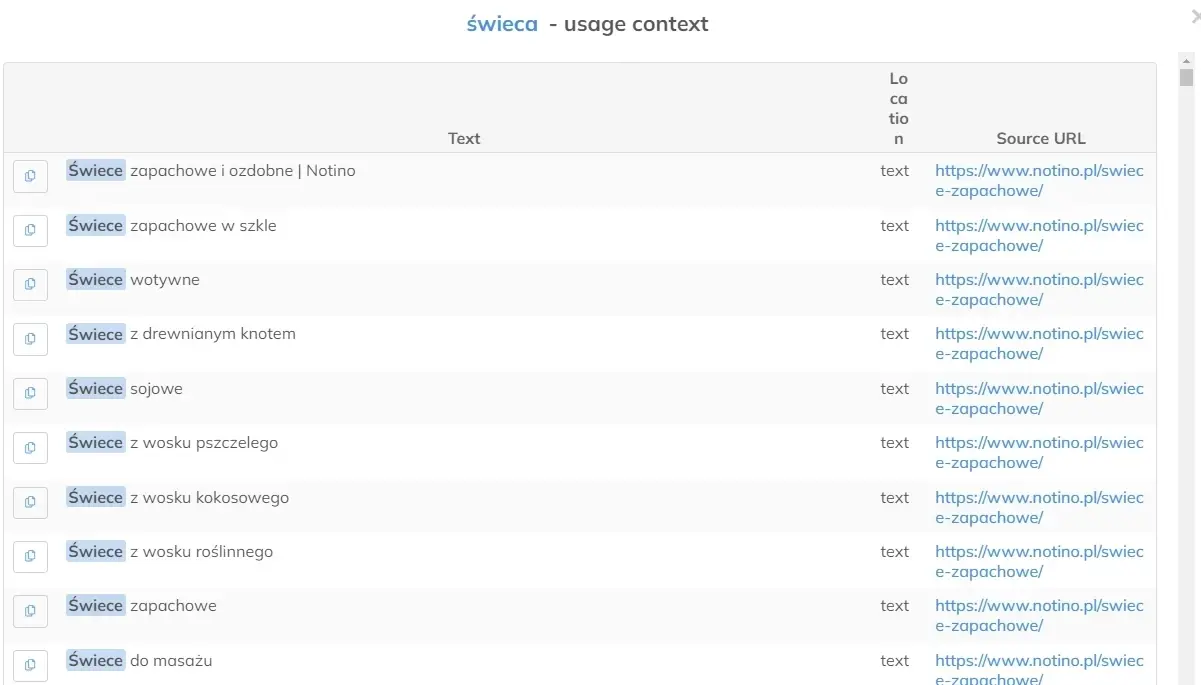Open the notino.pl link beside 'Świece sojowe'
Viewport: 1201px width, 685px height.
click(x=1038, y=398)
